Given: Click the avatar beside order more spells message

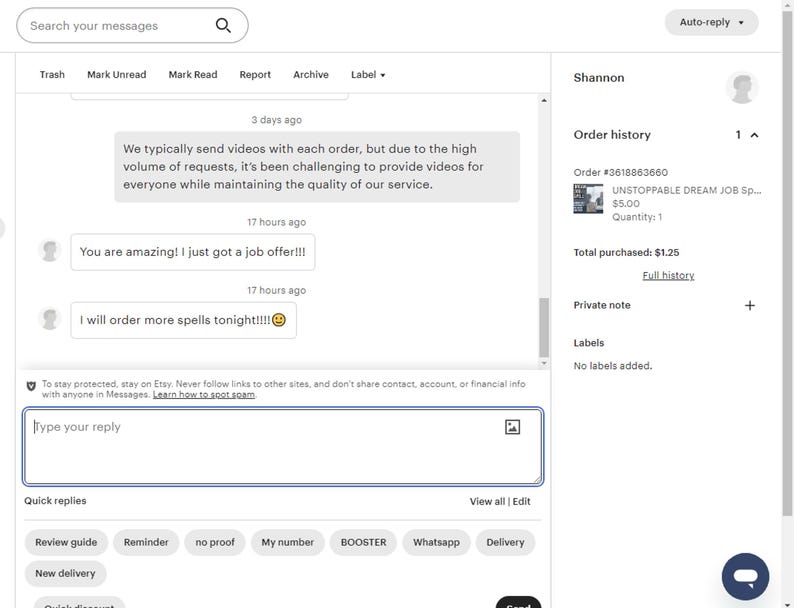Looking at the screenshot, I should 50,319.
